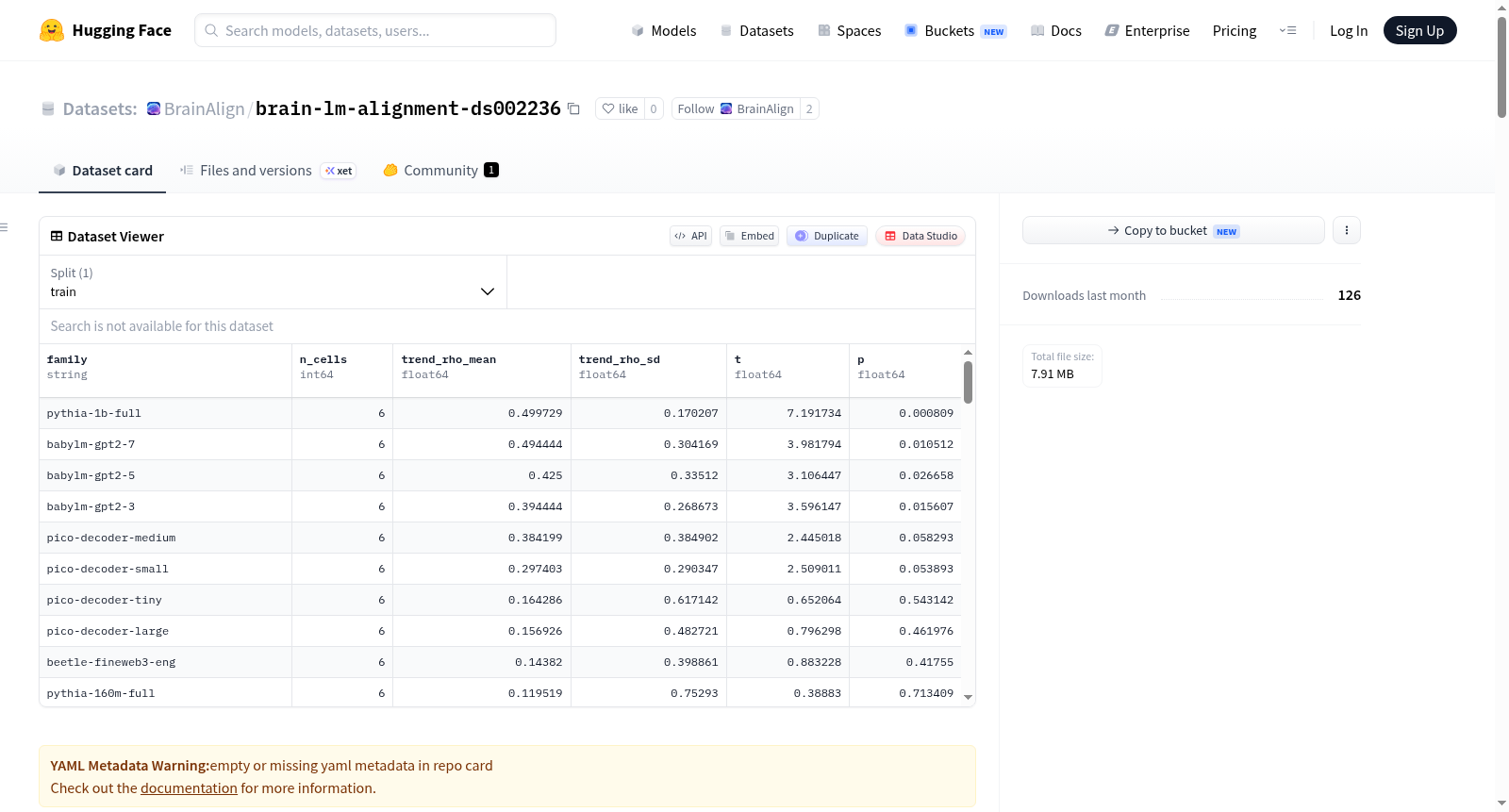
Task: Click the Log In link
Action: coord(1349,30)
